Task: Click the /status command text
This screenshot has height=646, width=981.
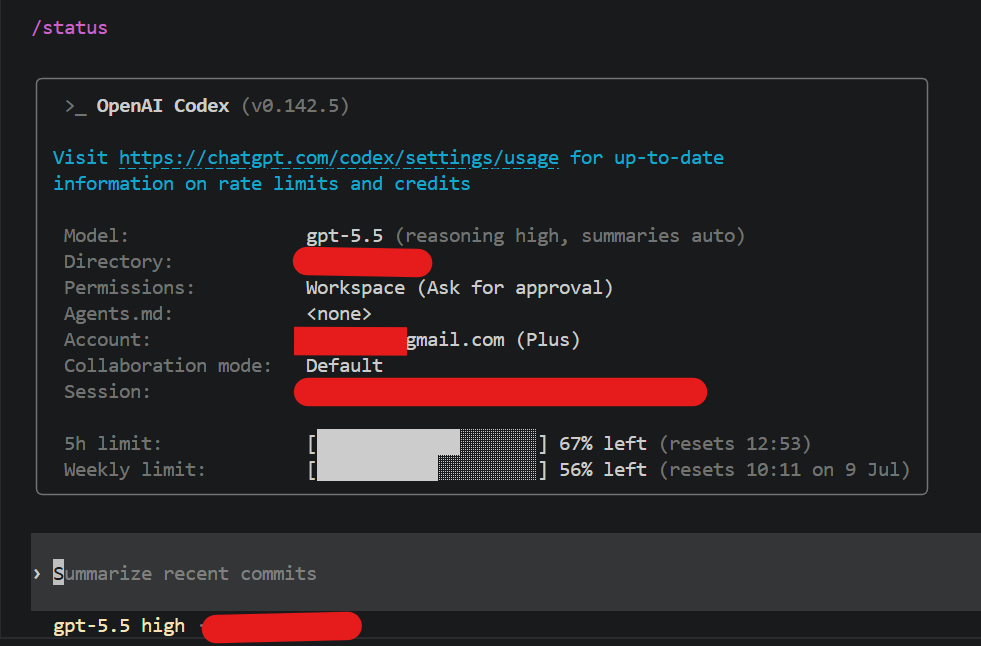Action: point(69,28)
